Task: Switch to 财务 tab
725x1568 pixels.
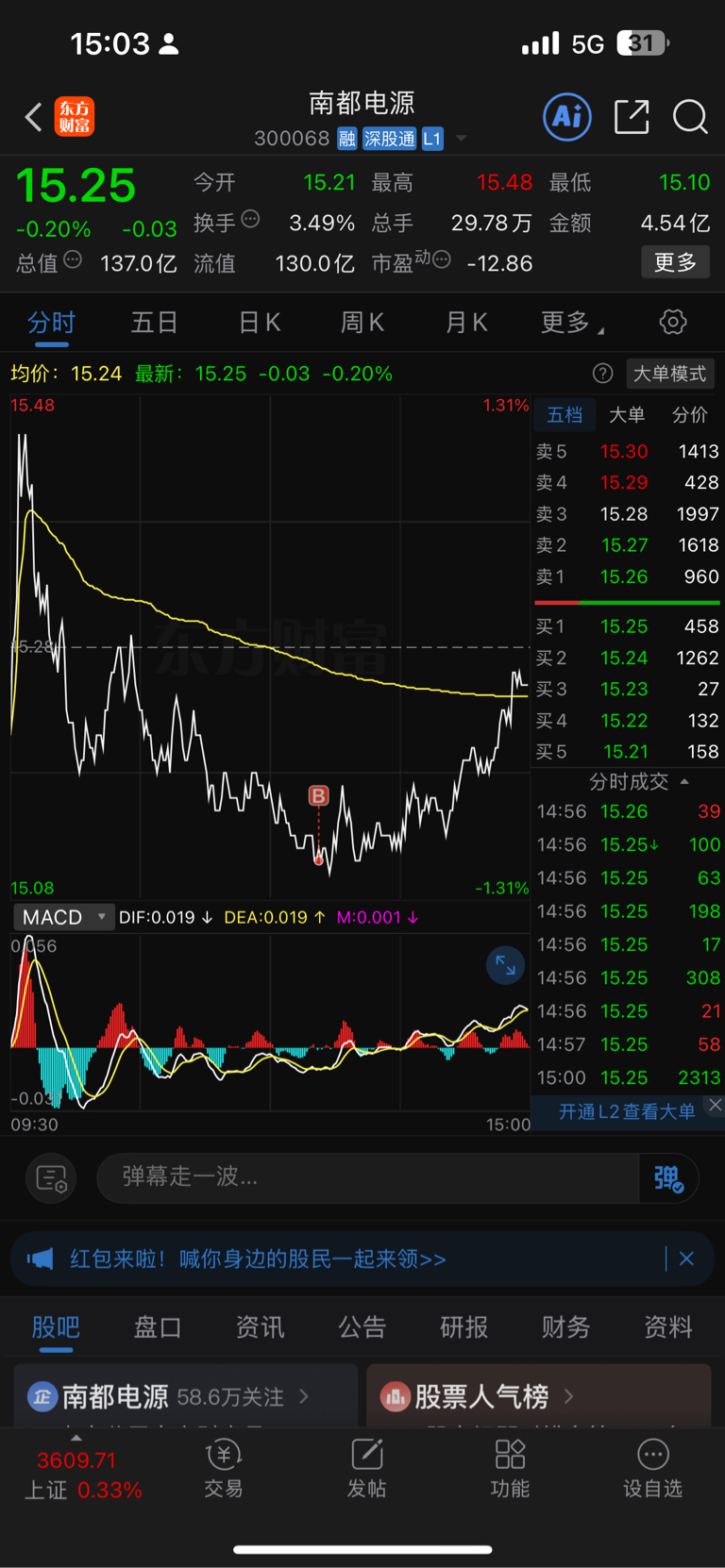Action: 566,1327
